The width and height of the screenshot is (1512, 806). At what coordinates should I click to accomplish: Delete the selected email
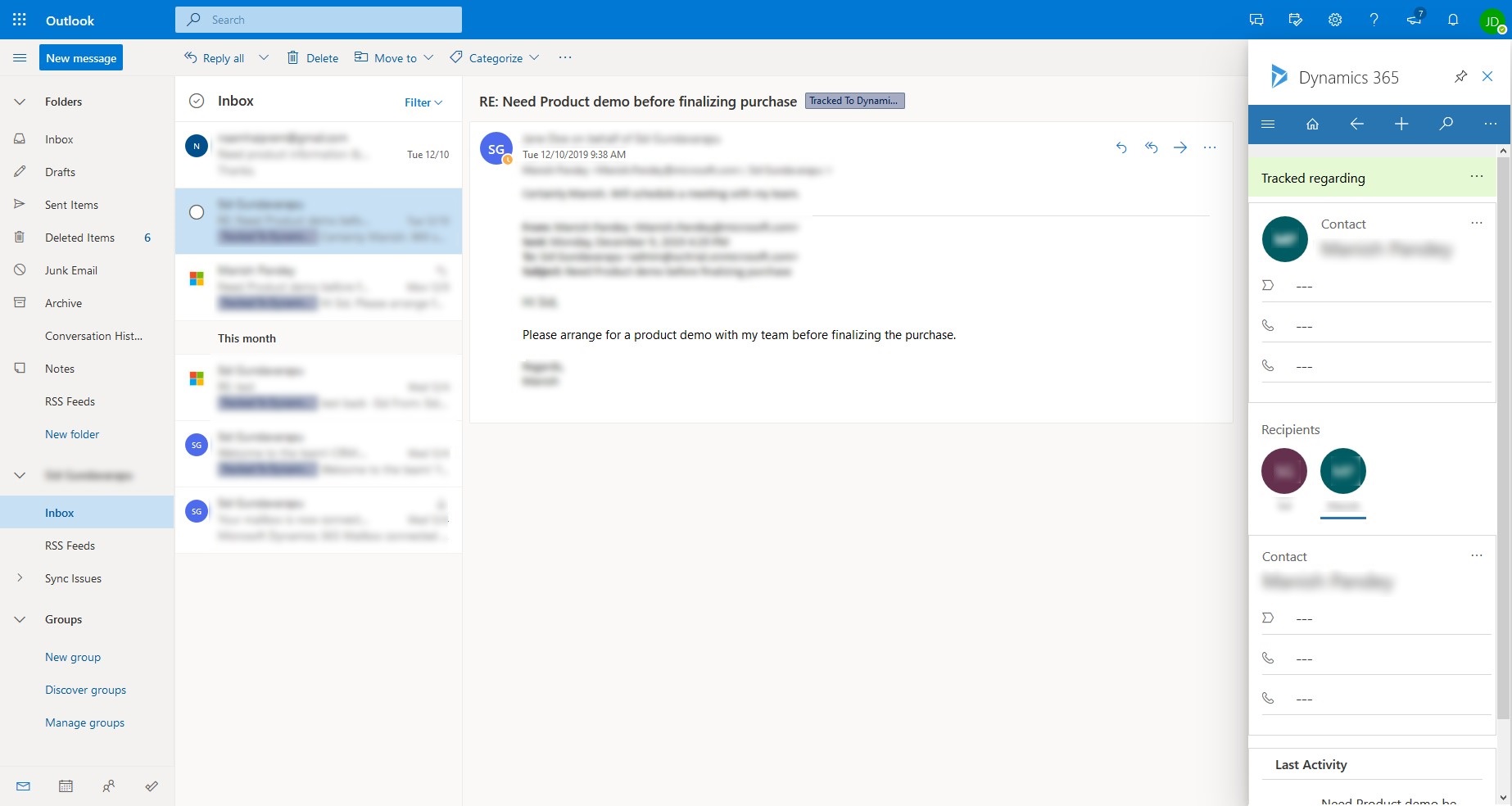coord(313,57)
